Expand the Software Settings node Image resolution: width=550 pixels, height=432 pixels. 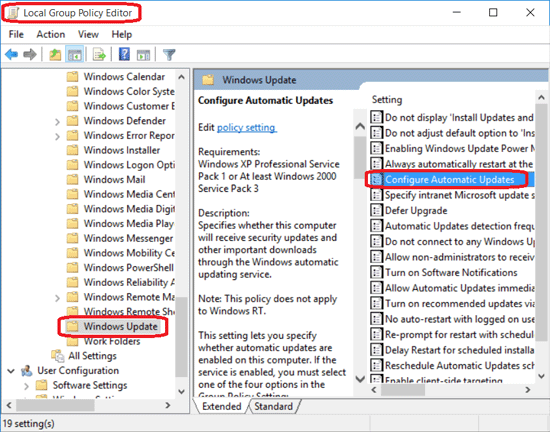coord(26,386)
